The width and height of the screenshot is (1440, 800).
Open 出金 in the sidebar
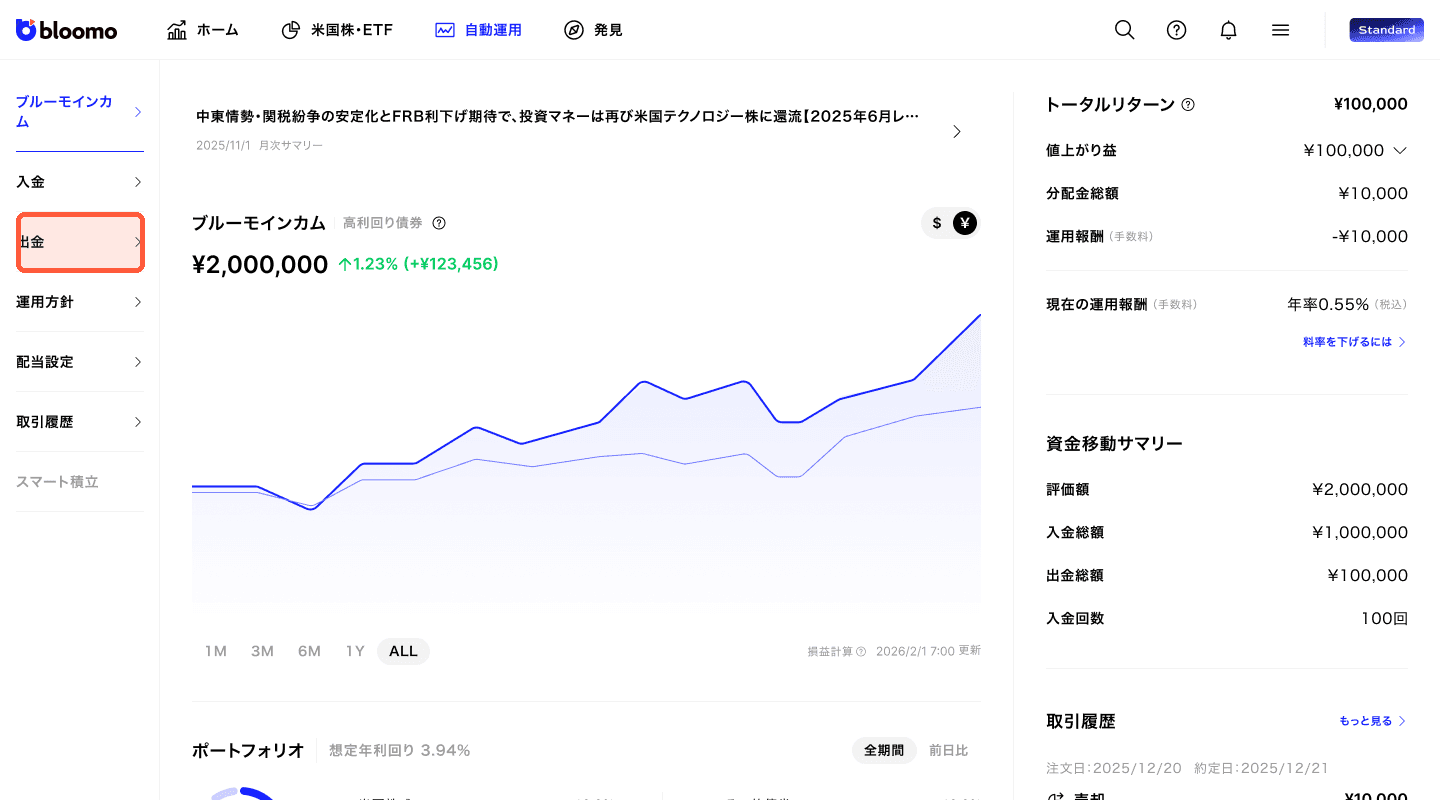point(80,242)
